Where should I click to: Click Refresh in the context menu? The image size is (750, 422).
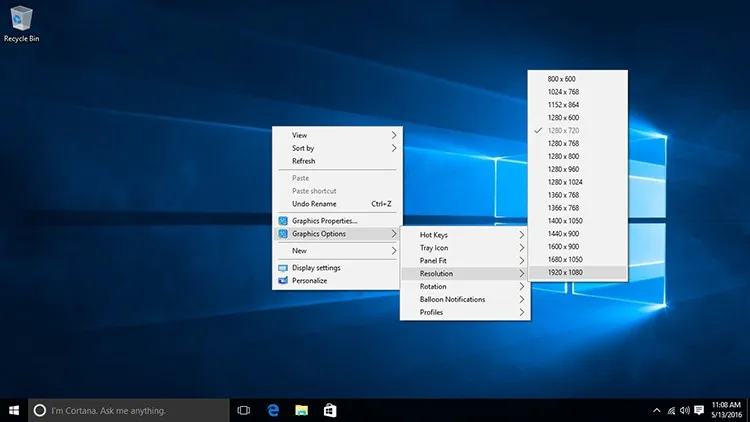[x=304, y=161]
